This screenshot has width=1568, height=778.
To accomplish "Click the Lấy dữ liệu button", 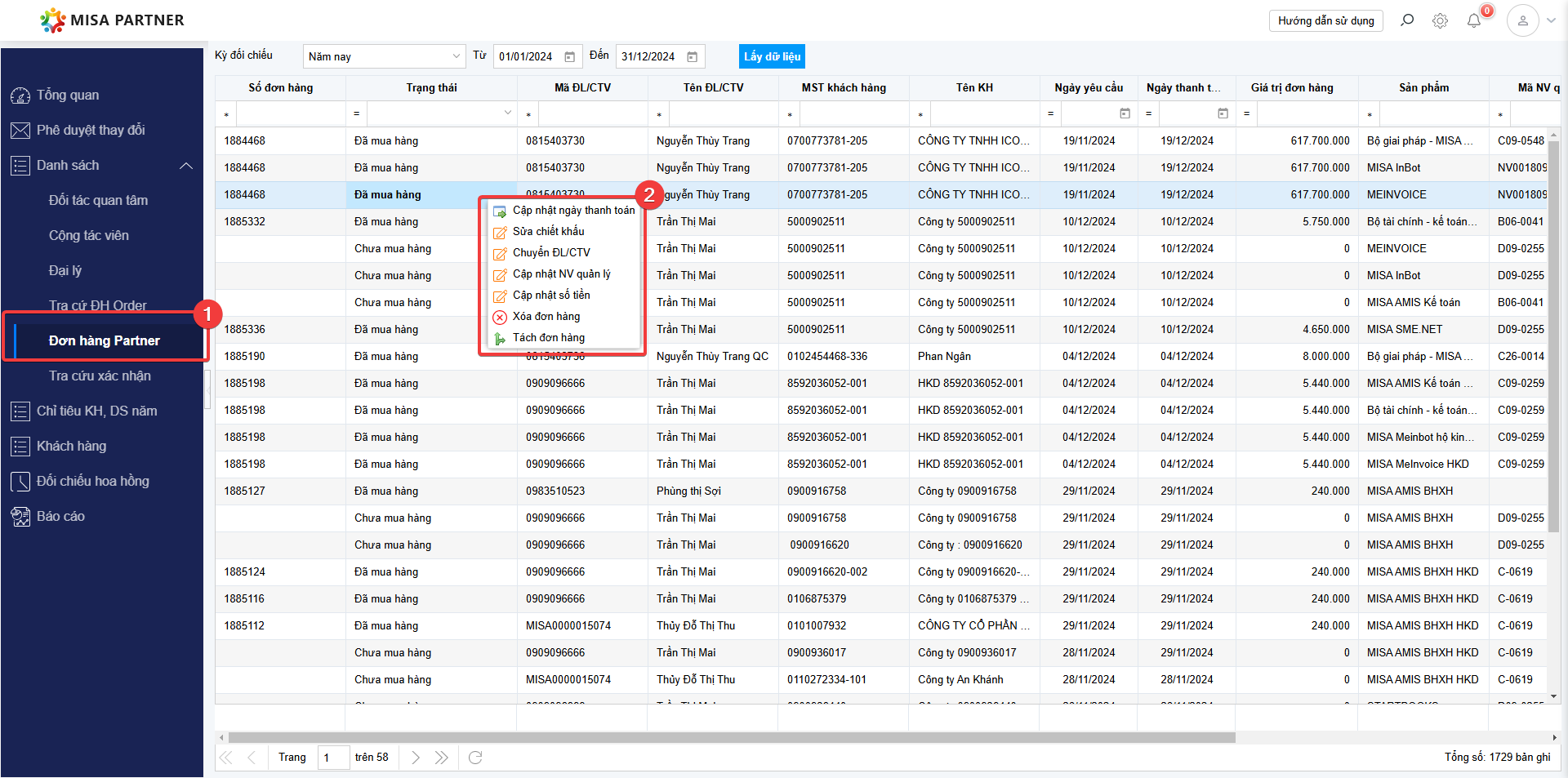I will tap(772, 56).
